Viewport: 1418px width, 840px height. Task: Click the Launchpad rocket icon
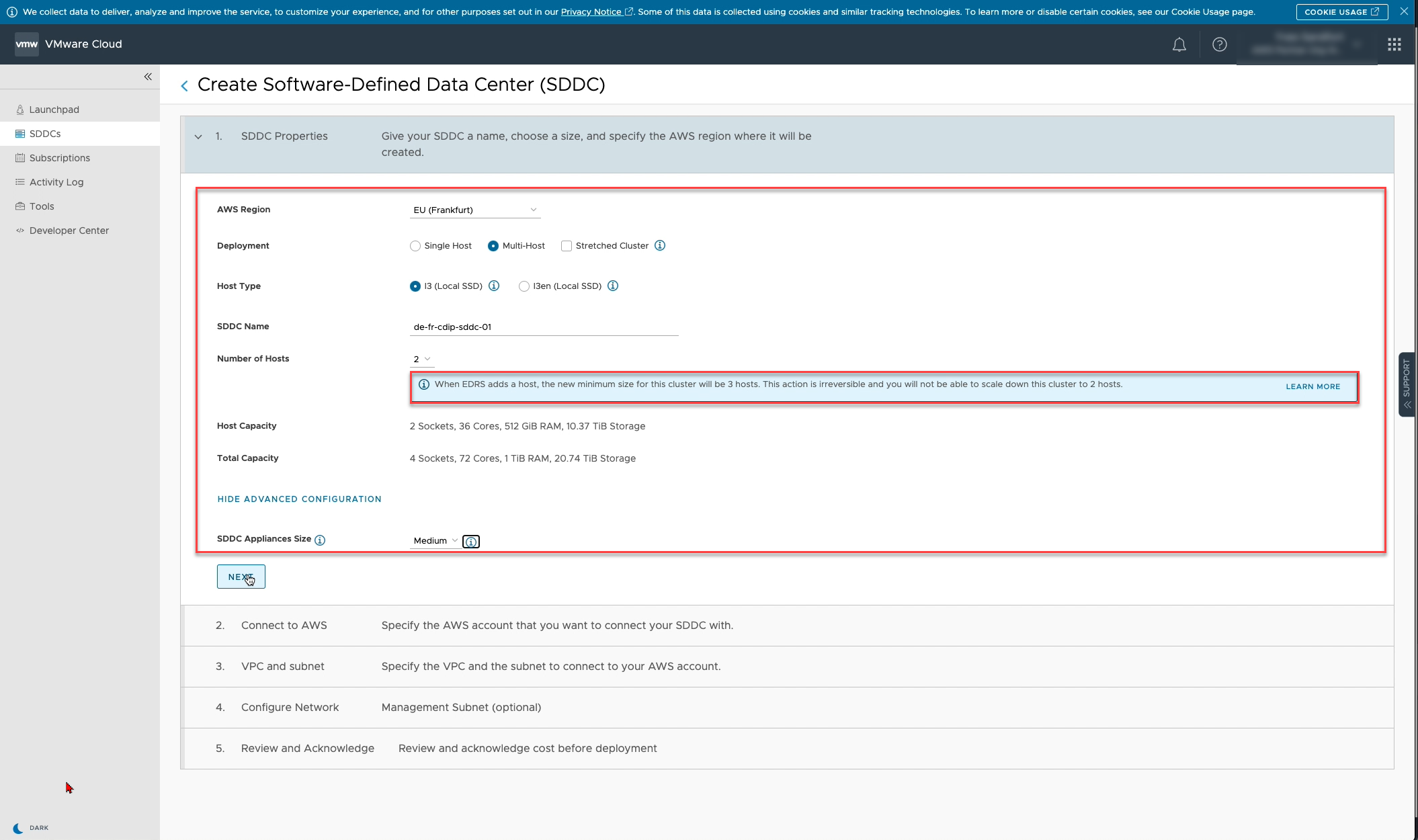20,110
